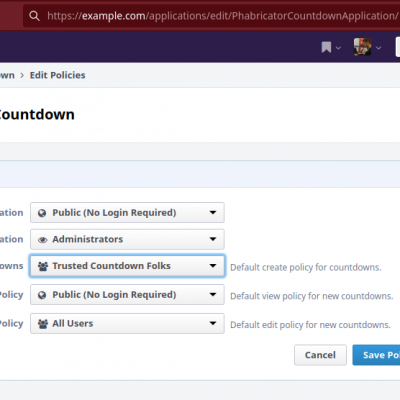400x400 pixels.
Task: Open the All Users edit policy dropdown
Action: [127, 323]
